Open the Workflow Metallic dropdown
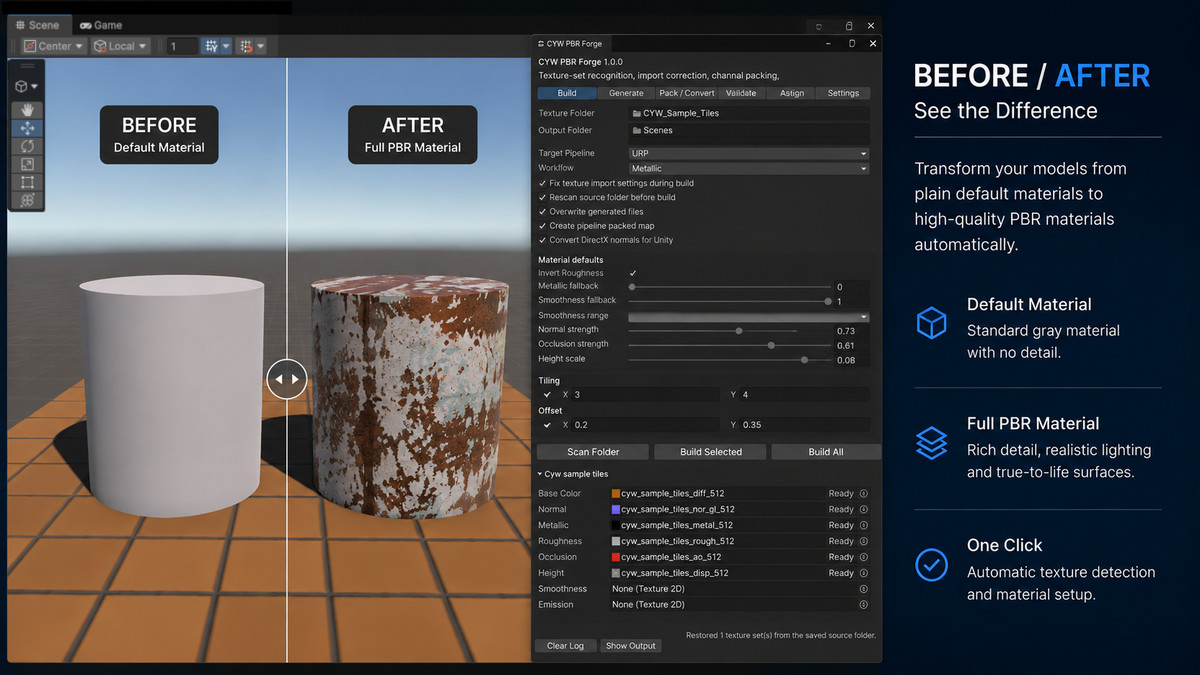The image size is (1200, 675). 748,169
